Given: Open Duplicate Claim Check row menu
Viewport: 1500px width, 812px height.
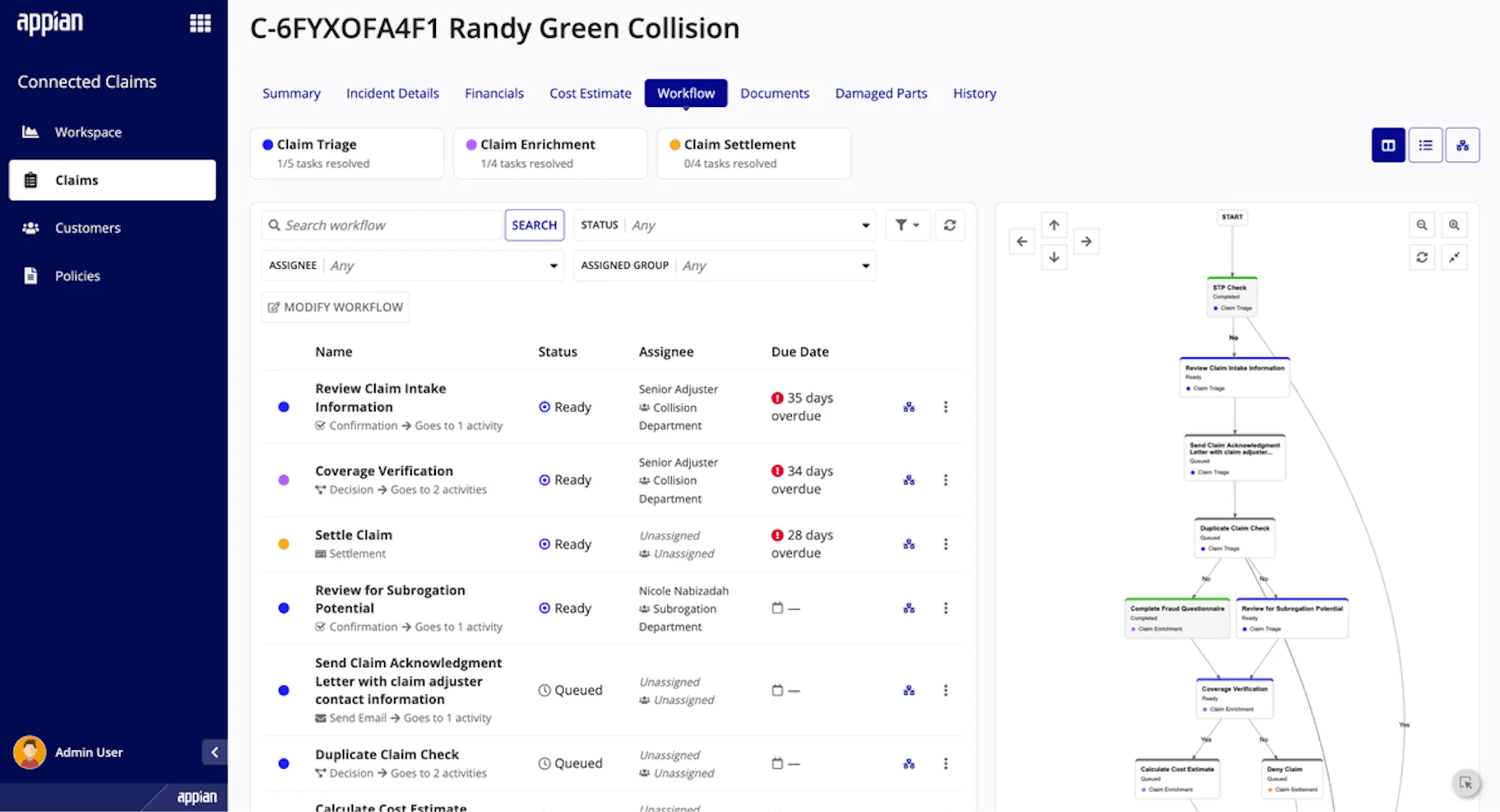Looking at the screenshot, I should click(946, 764).
